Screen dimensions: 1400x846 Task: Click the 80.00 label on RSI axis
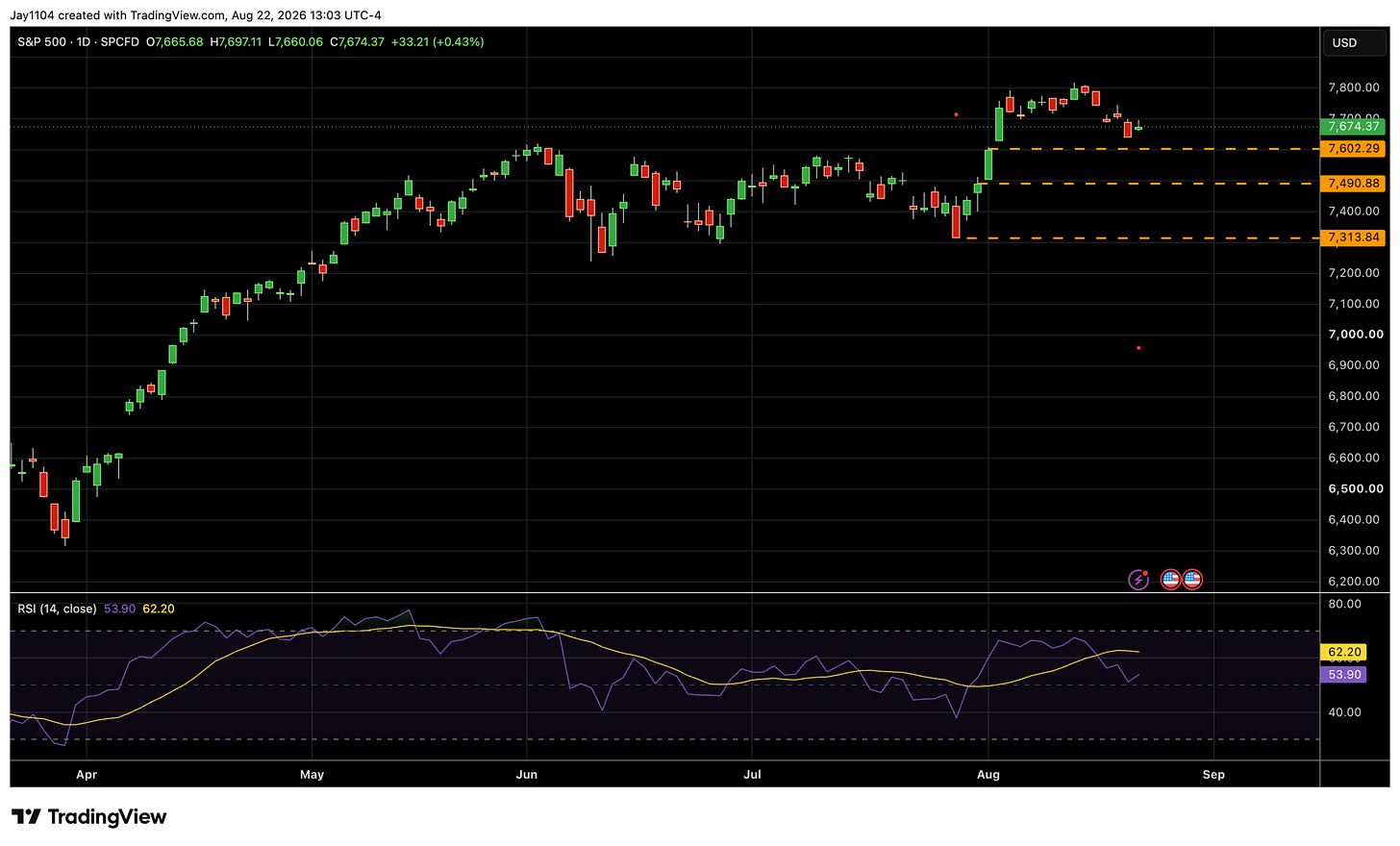(x=1345, y=604)
